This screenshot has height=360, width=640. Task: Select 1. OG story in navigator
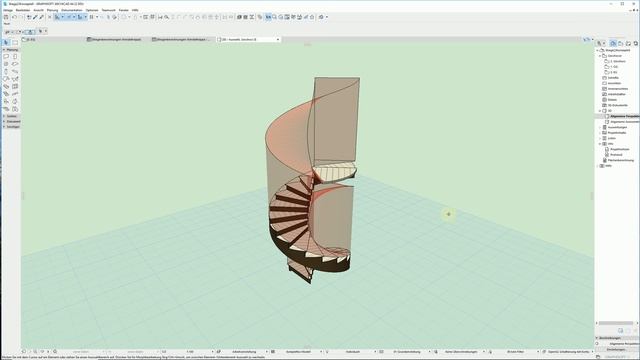(x=614, y=67)
